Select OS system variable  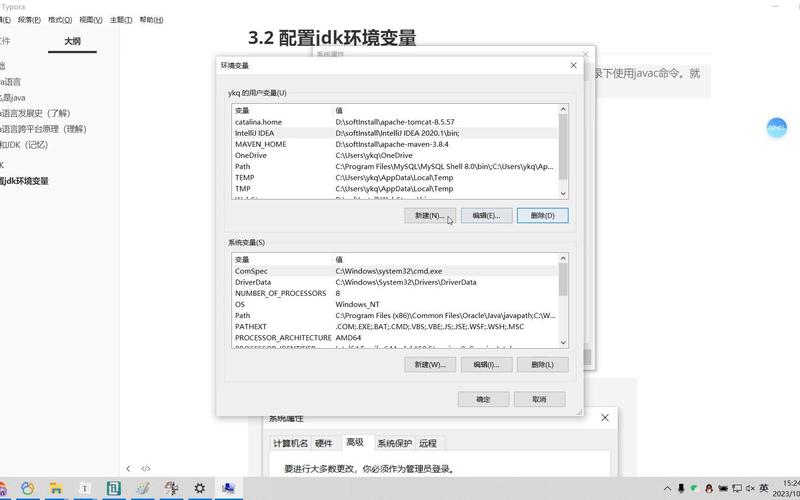[395, 305]
